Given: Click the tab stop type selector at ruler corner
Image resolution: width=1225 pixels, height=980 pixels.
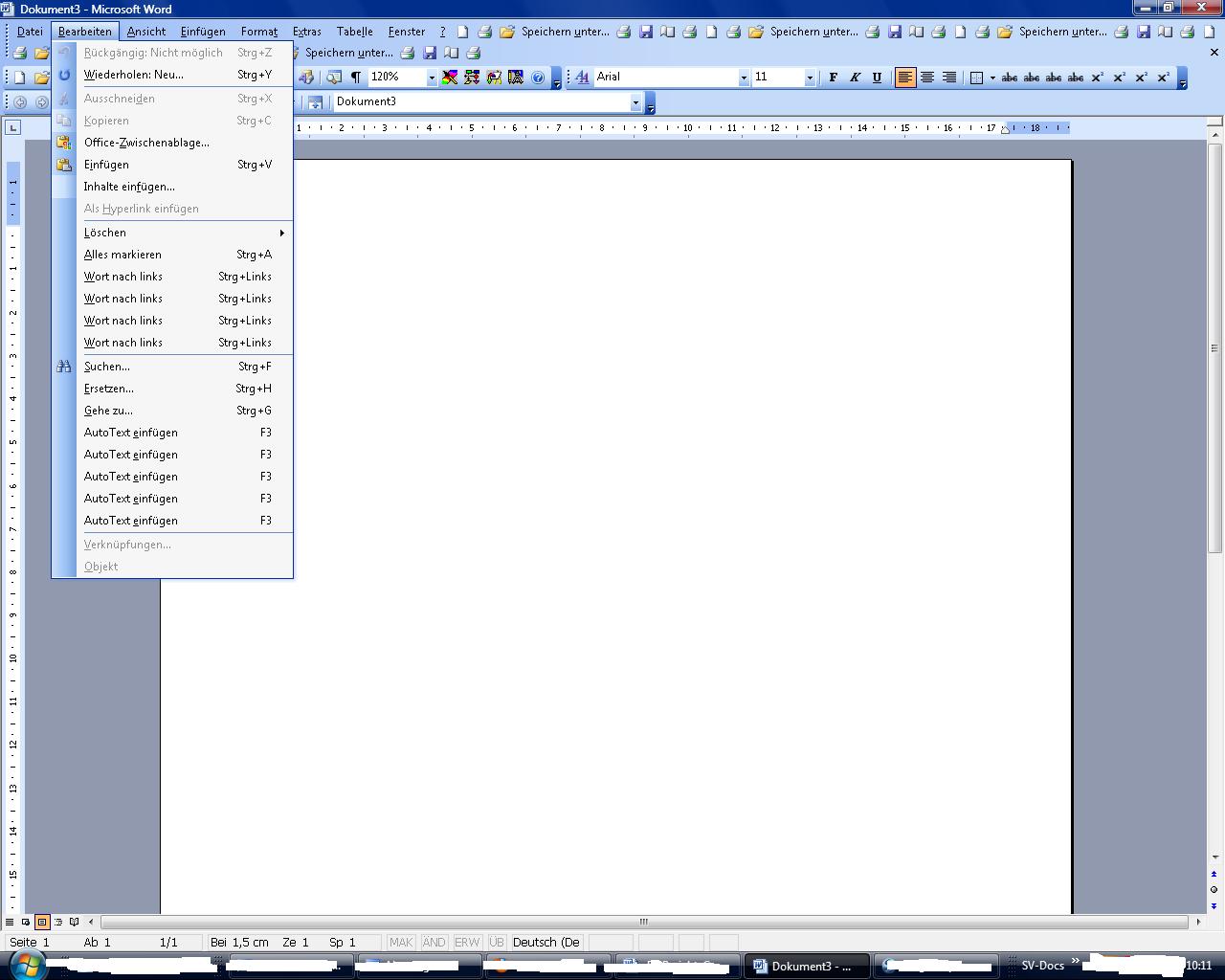Looking at the screenshot, I should pos(12,127).
